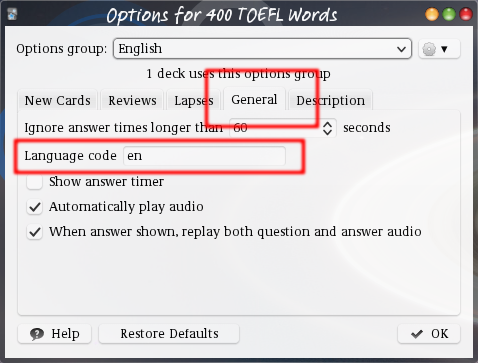478x363 pixels.
Task: Uncheck Automatically play audio
Action: tap(35, 207)
